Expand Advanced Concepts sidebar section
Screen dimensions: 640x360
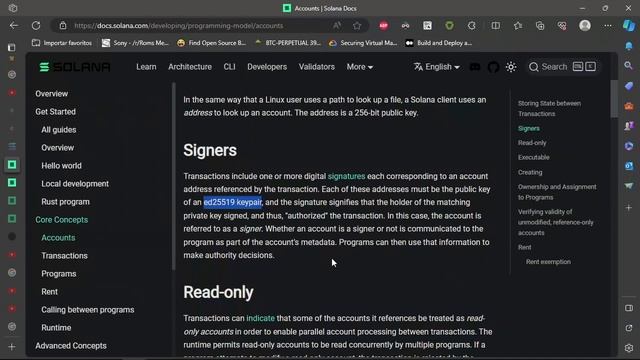(x=71, y=346)
